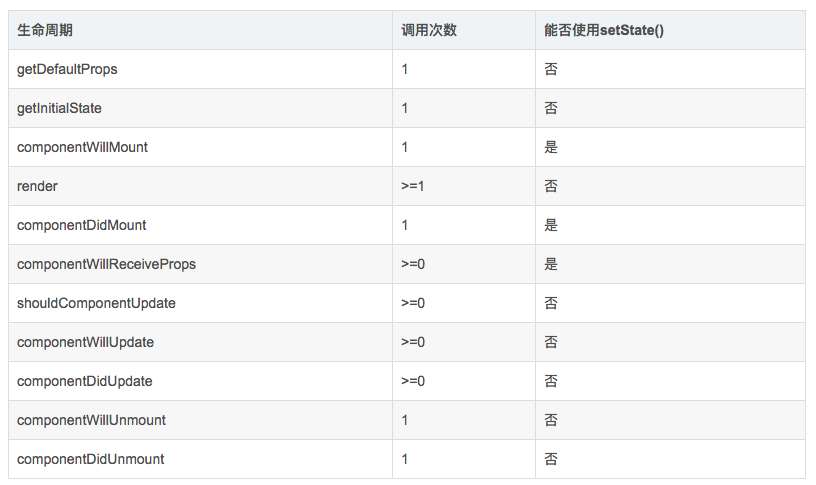Click componentWillReceiveProps in the table
Image resolution: width=816 pixels, height=485 pixels.
point(106,264)
